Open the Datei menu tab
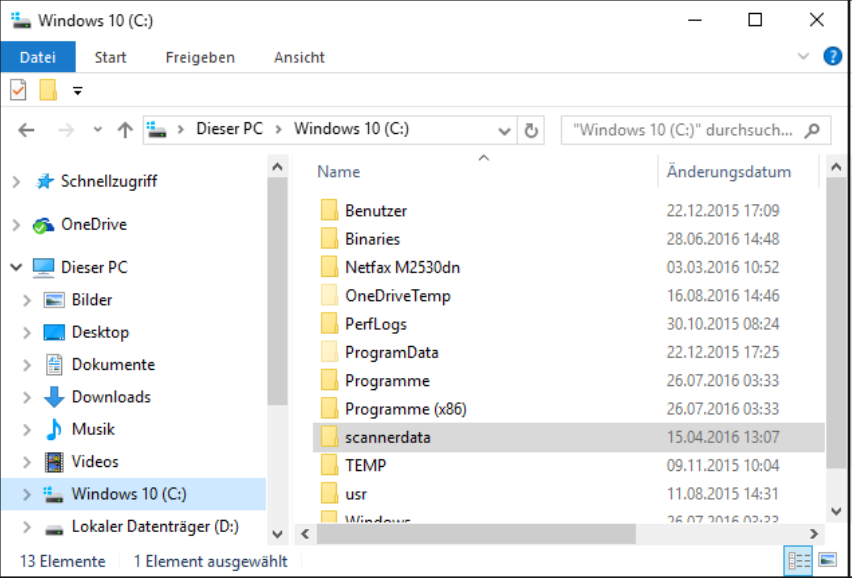The width and height of the screenshot is (852, 578). click(x=37, y=57)
